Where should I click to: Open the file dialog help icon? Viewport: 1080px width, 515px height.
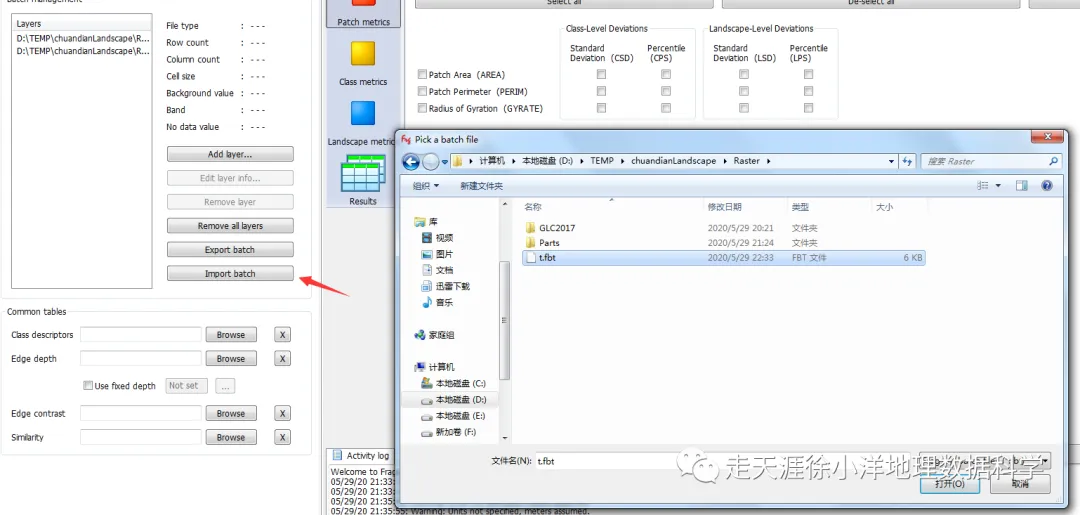pyautogui.click(x=1046, y=186)
